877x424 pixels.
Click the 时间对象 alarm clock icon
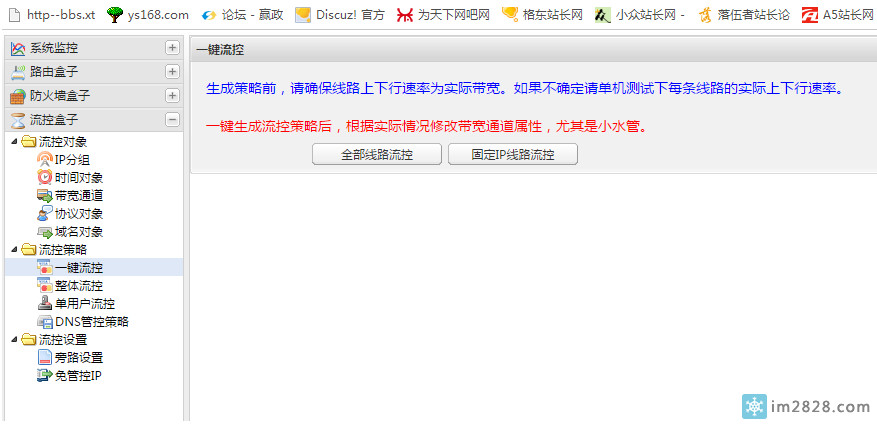[45, 178]
